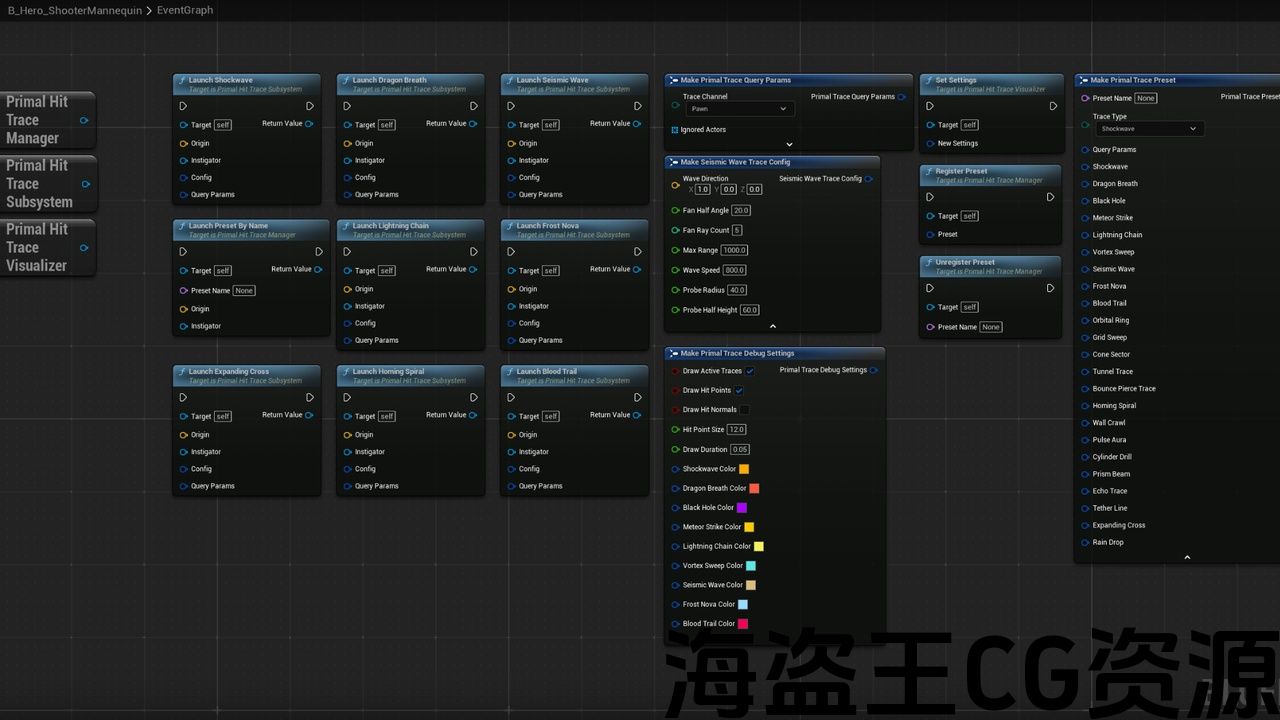Enable the Draw Hit Normals checkbox

744,410
